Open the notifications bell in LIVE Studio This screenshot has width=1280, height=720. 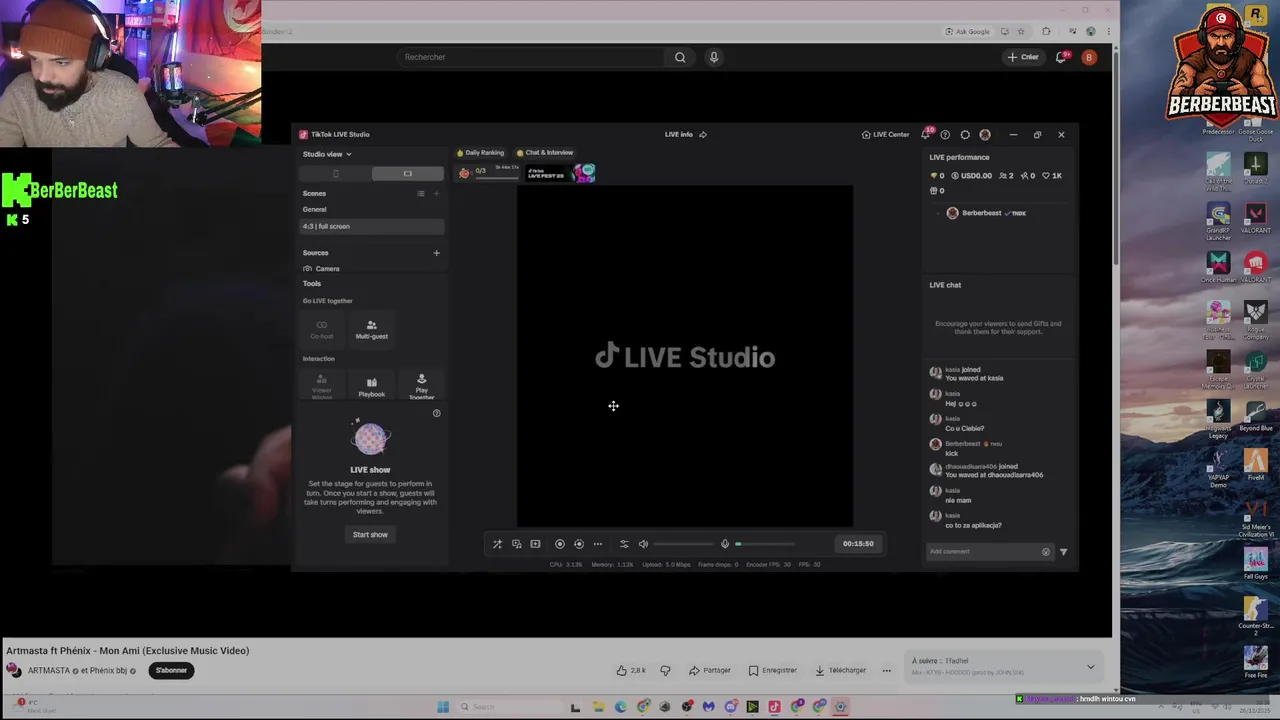pos(925,134)
